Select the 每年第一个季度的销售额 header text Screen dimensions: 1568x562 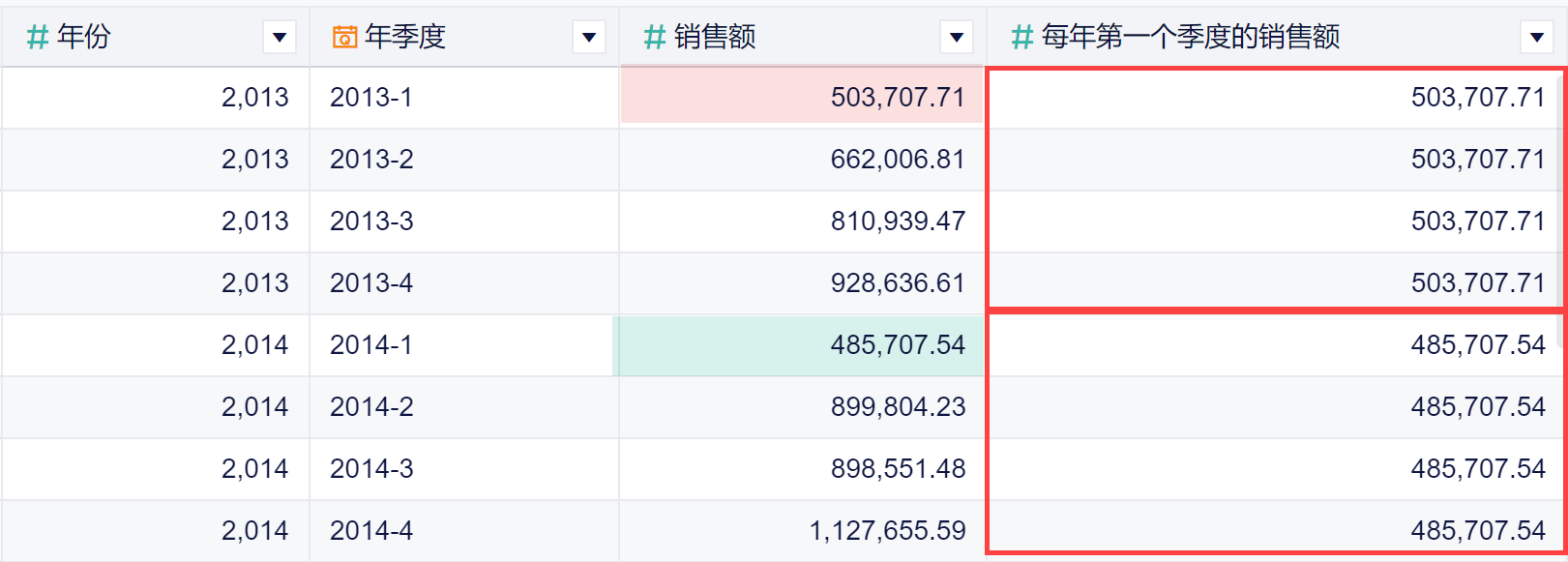pyautogui.click(x=1191, y=38)
